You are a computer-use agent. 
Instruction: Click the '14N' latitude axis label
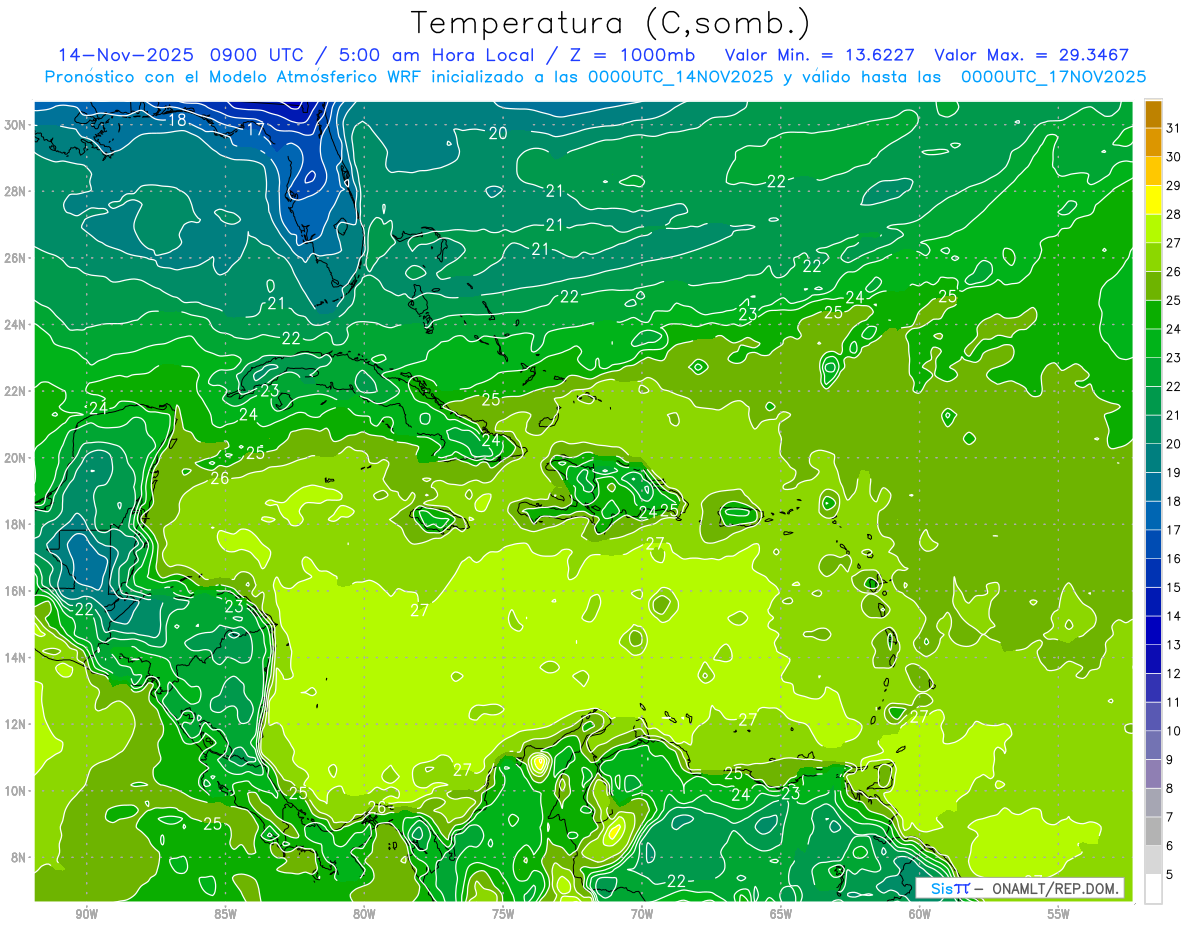(x=16, y=657)
